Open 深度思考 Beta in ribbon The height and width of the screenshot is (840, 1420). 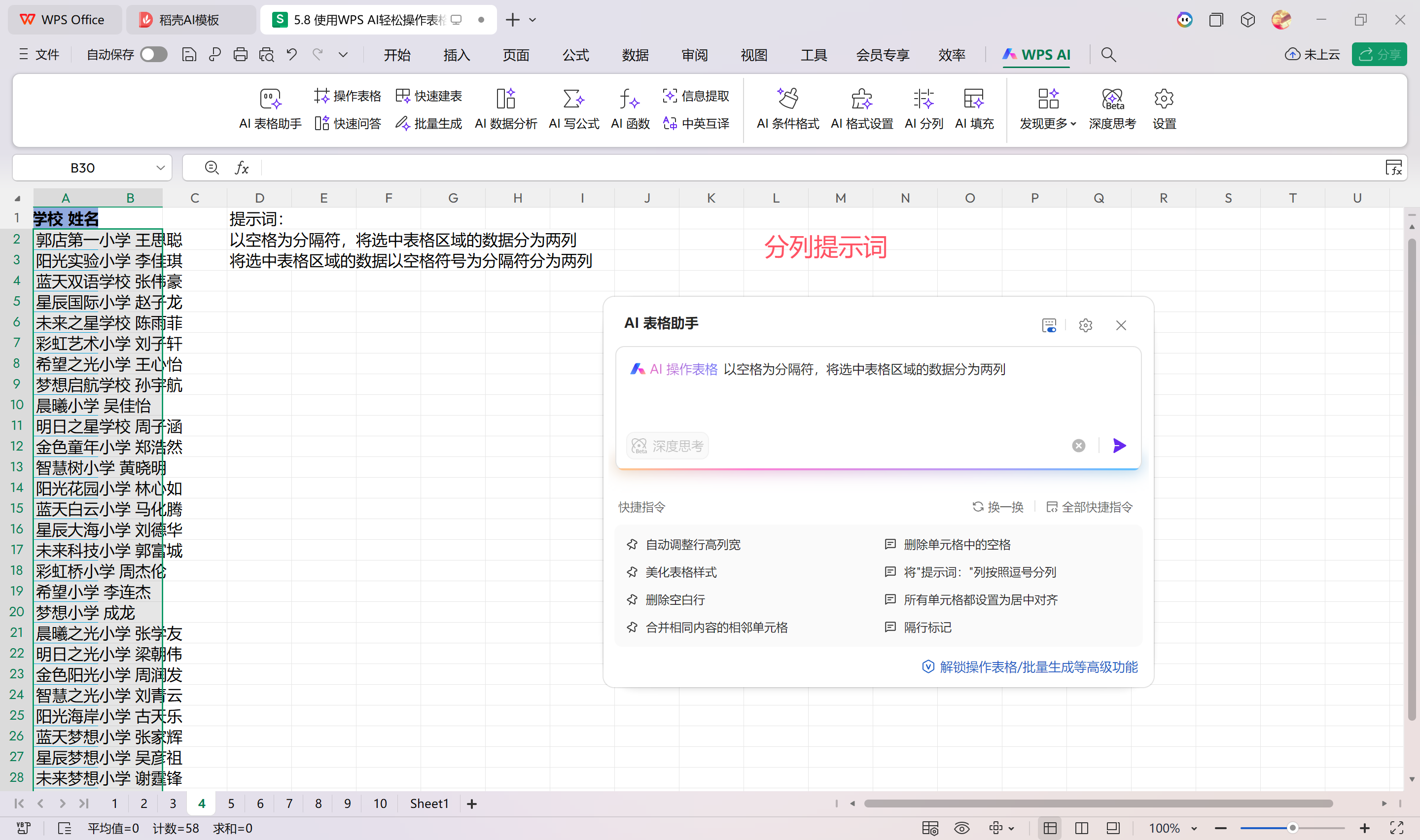click(x=1112, y=109)
